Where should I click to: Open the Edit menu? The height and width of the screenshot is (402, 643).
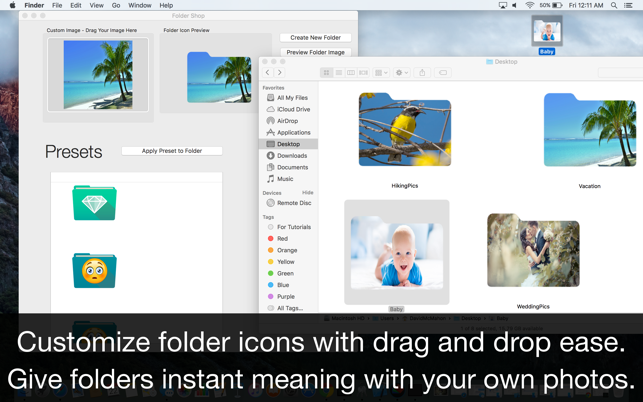coord(75,5)
